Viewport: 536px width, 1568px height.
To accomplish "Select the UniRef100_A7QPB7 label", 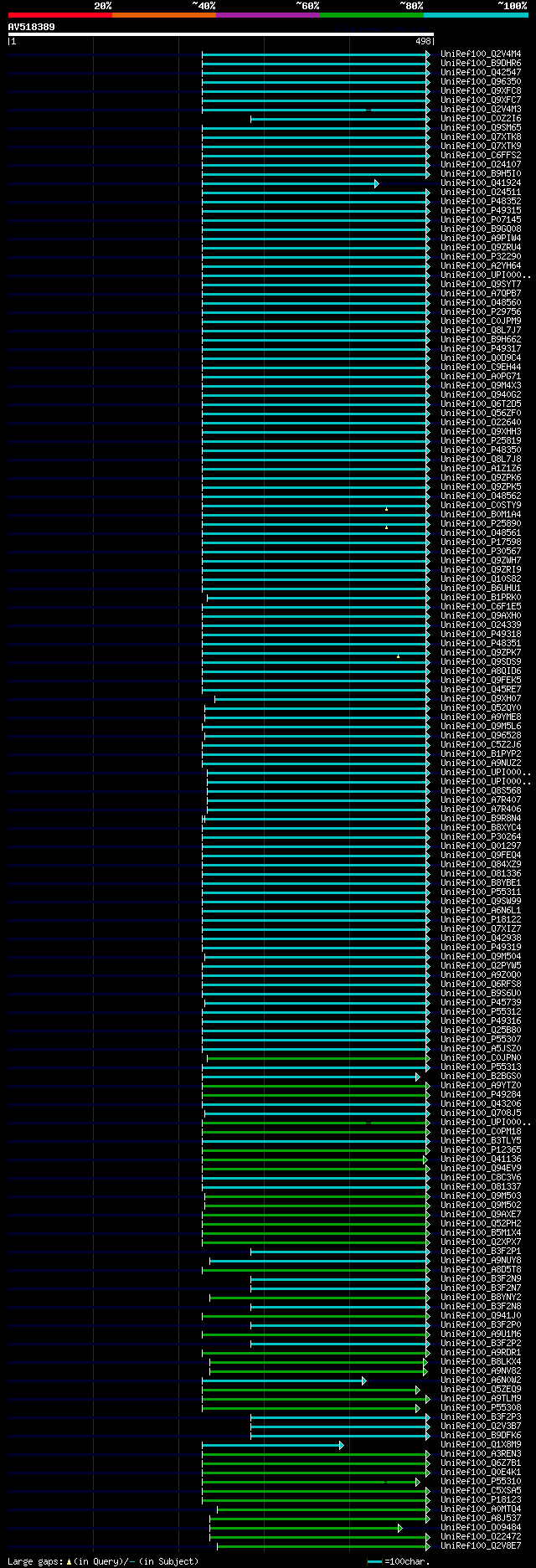I will 481,294.
